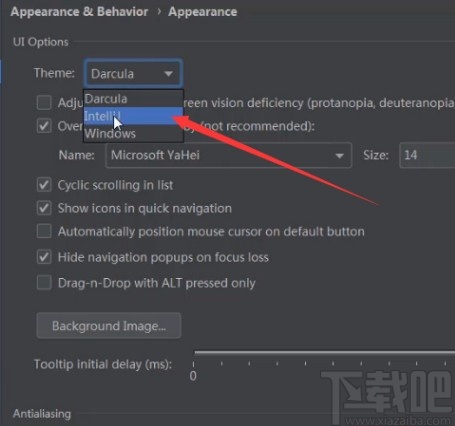Enable the Adjust colors for vision deficiency checkbox
Image resolution: width=455 pixels, height=426 pixels.
click(44, 102)
